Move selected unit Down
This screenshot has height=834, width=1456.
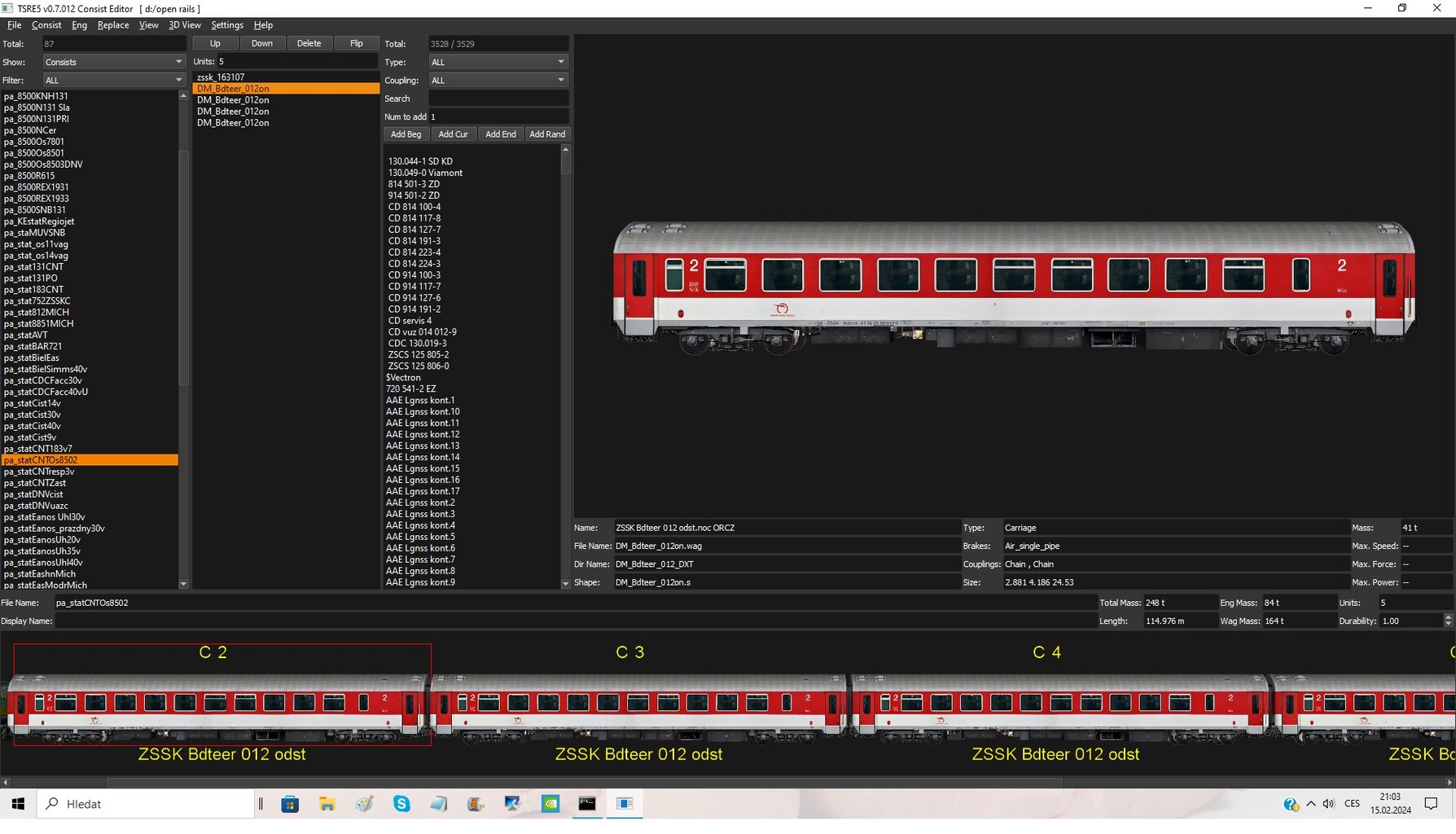coord(262,43)
